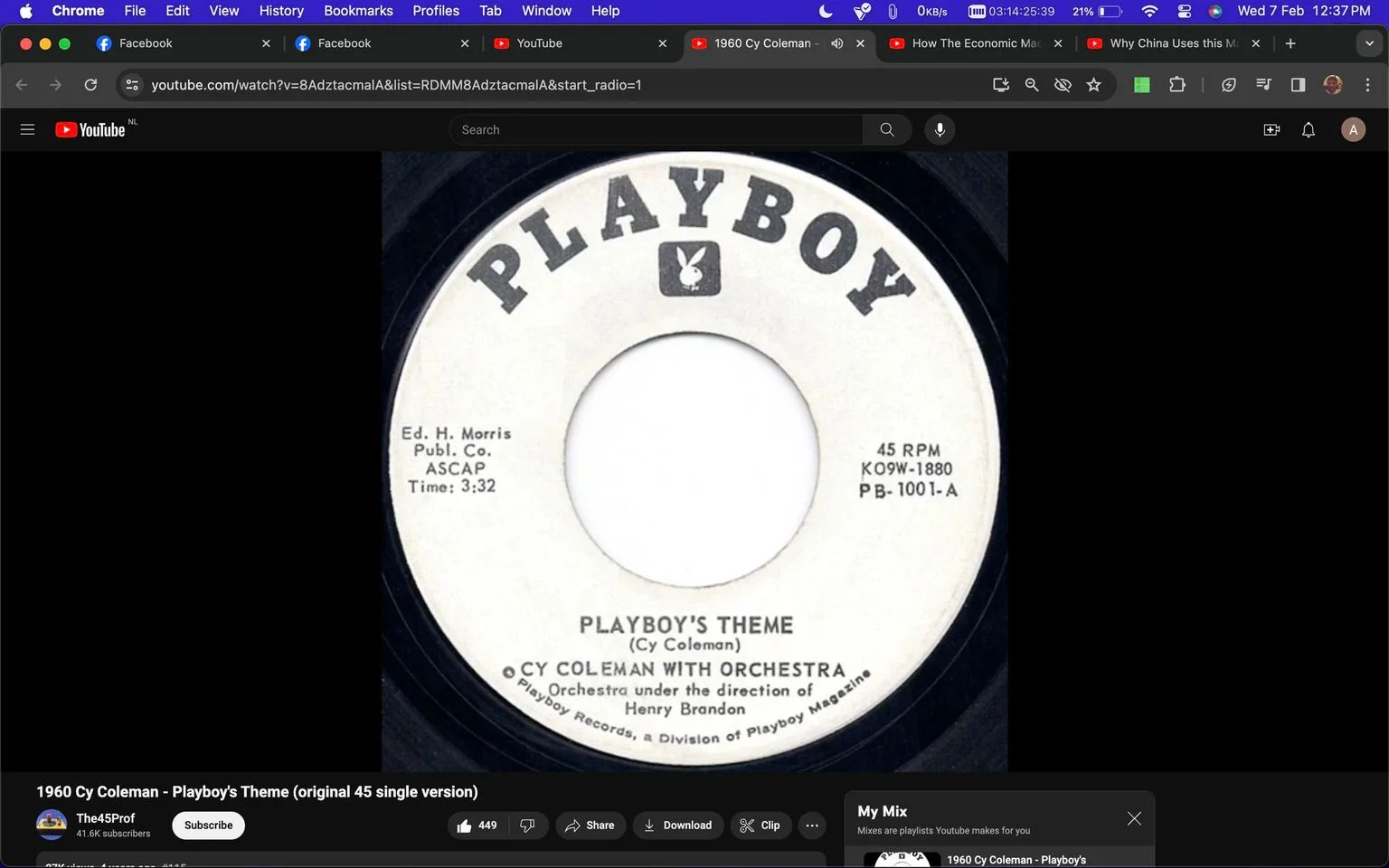The width and height of the screenshot is (1389, 868).
Task: Dislike the video with thumbs down
Action: point(528,826)
